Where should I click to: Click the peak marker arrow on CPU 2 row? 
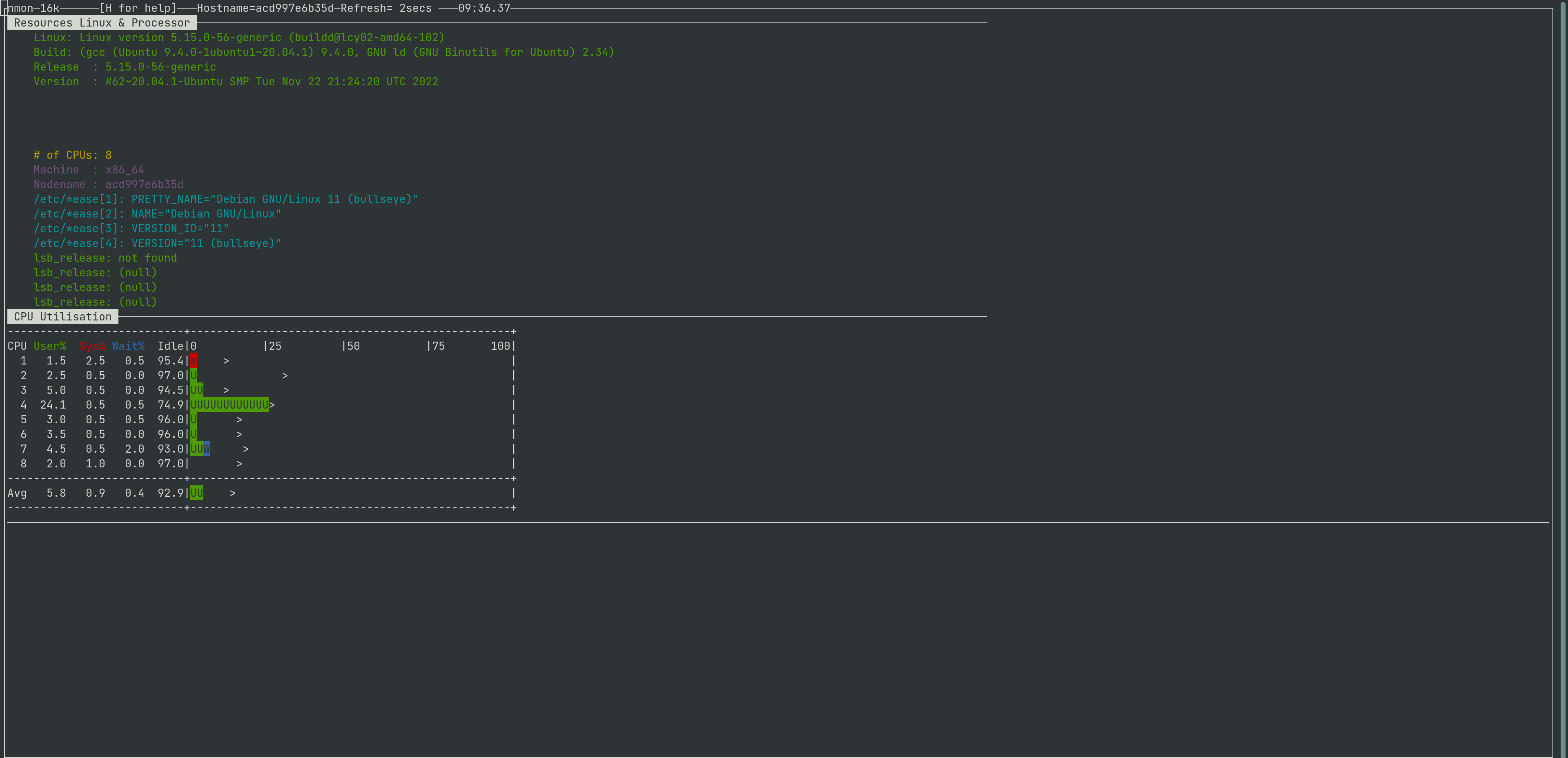click(285, 376)
